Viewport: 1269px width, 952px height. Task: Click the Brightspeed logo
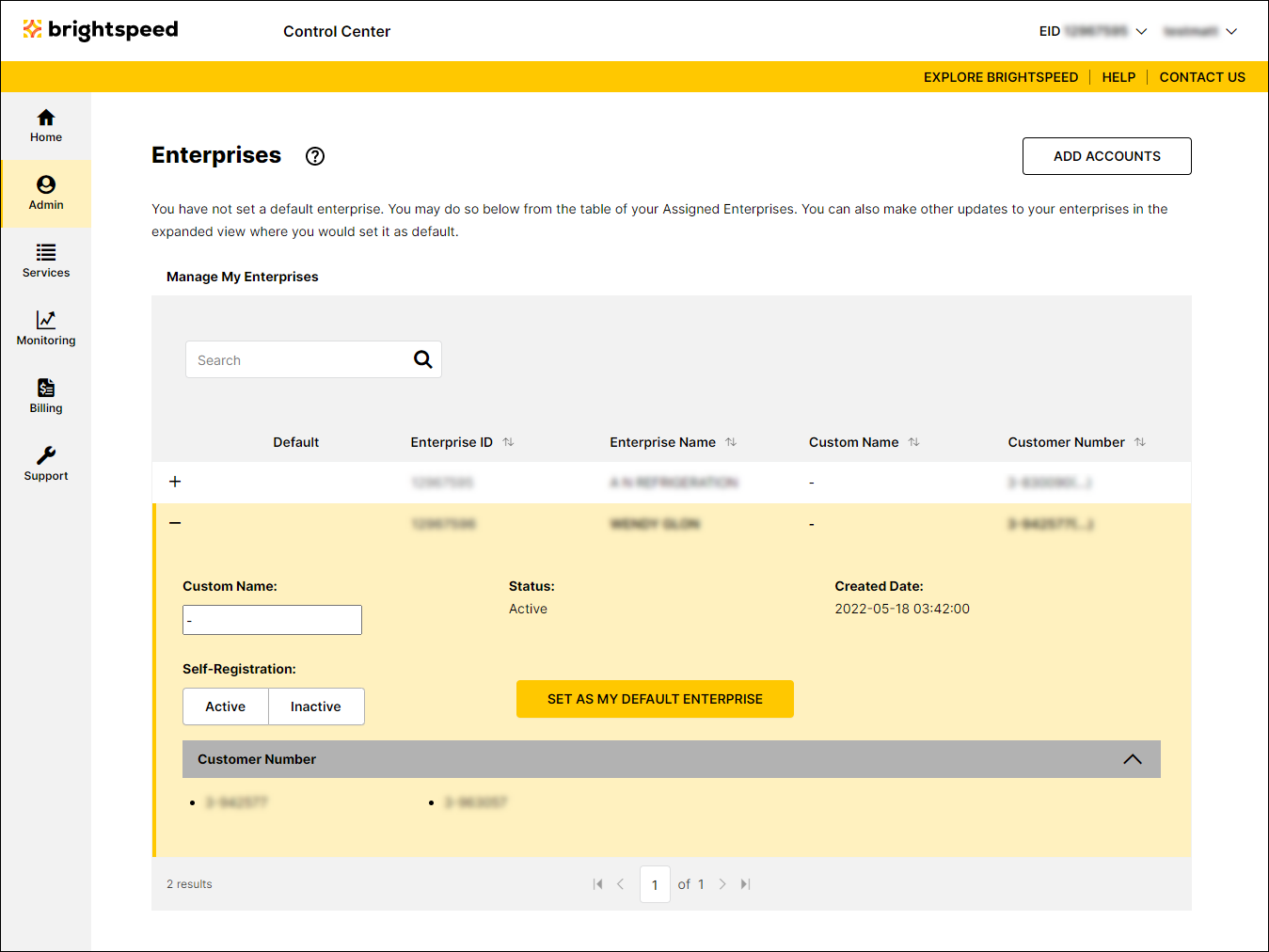101,30
